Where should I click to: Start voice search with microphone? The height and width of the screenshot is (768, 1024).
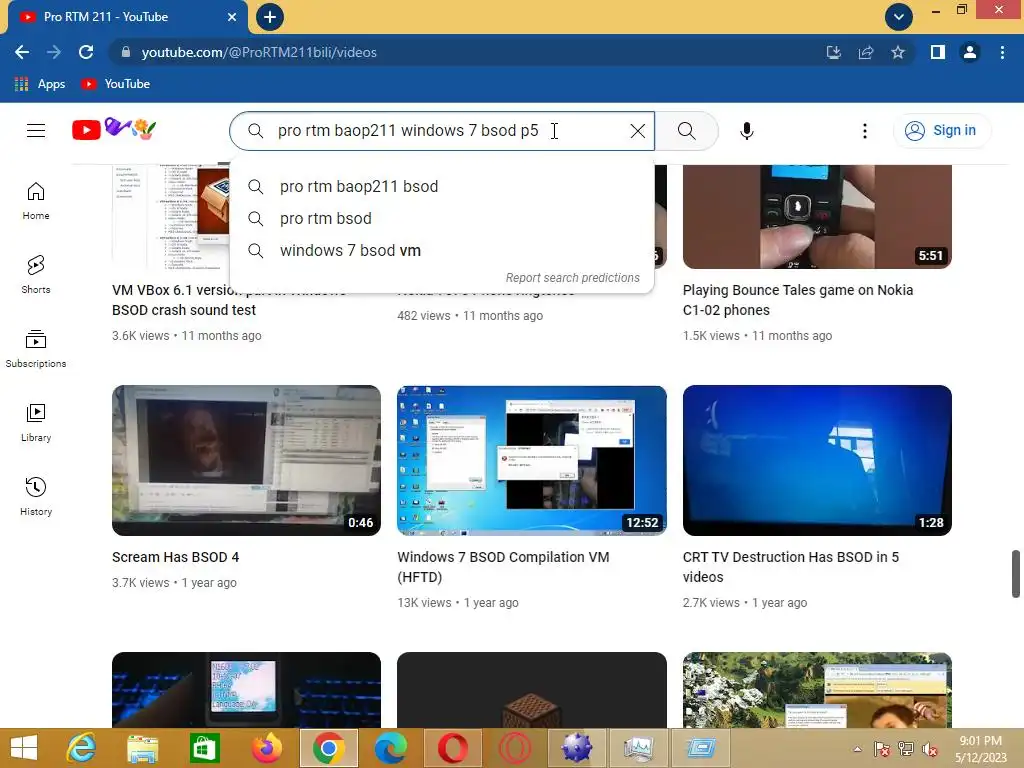coord(746,131)
